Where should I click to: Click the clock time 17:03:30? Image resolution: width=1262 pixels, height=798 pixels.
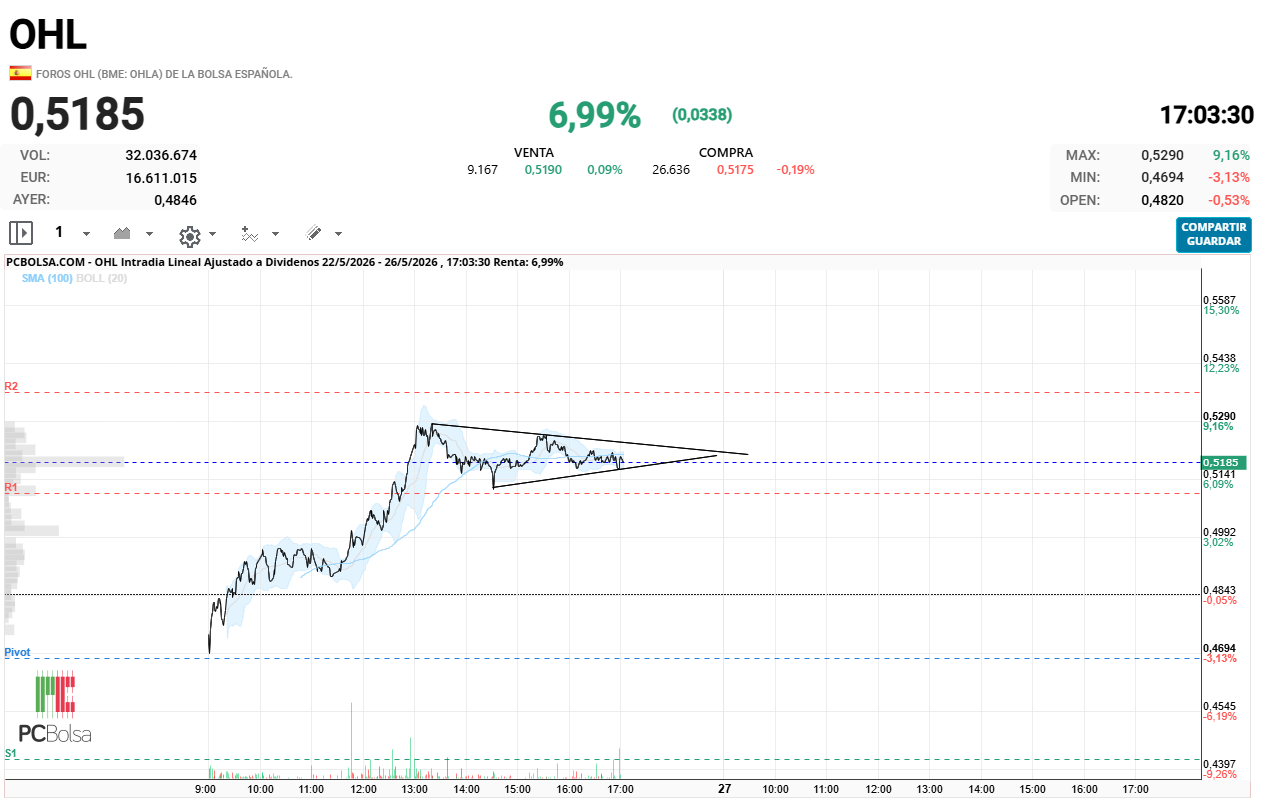click(x=1206, y=115)
